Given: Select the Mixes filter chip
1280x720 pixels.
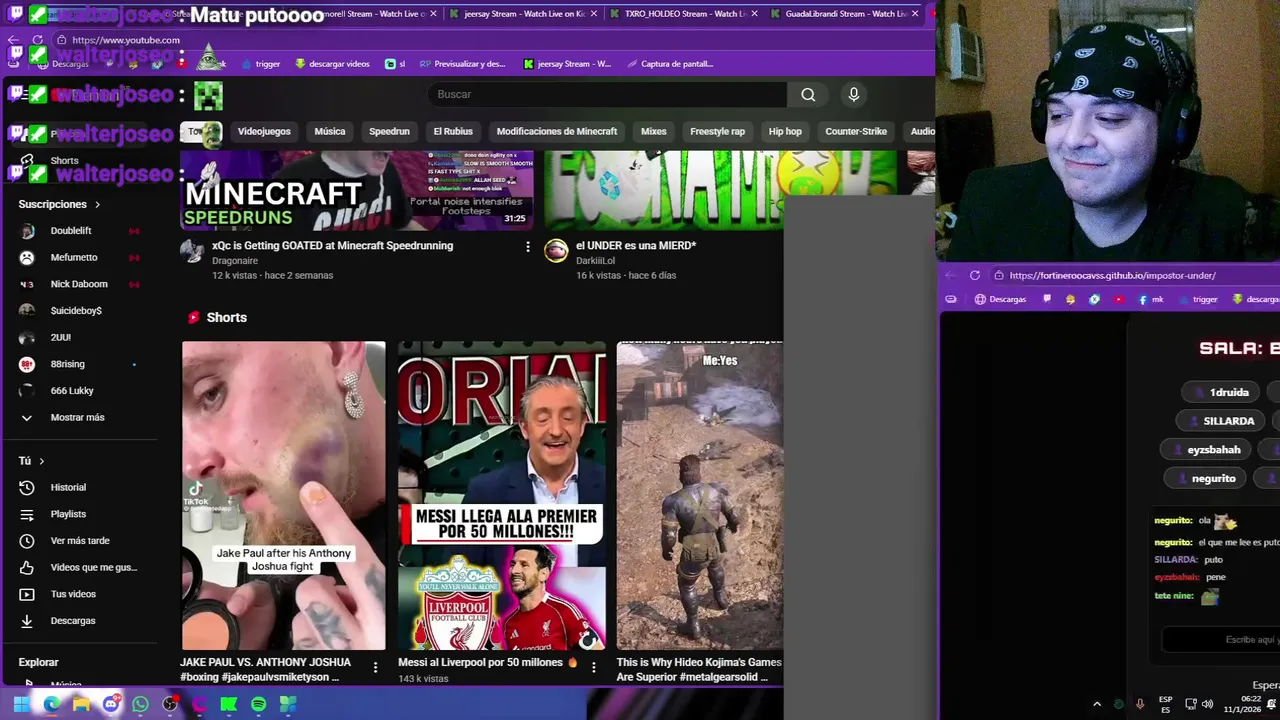Looking at the screenshot, I should coord(654,131).
